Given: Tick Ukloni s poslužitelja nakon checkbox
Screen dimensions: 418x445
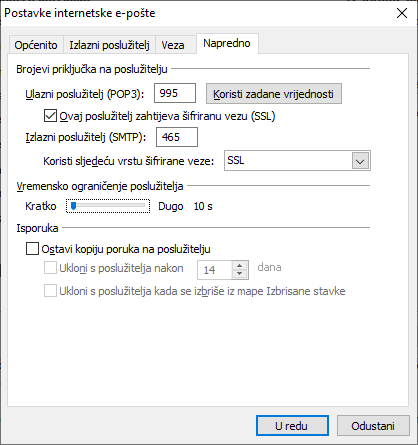Looking at the screenshot, I should point(50,268).
